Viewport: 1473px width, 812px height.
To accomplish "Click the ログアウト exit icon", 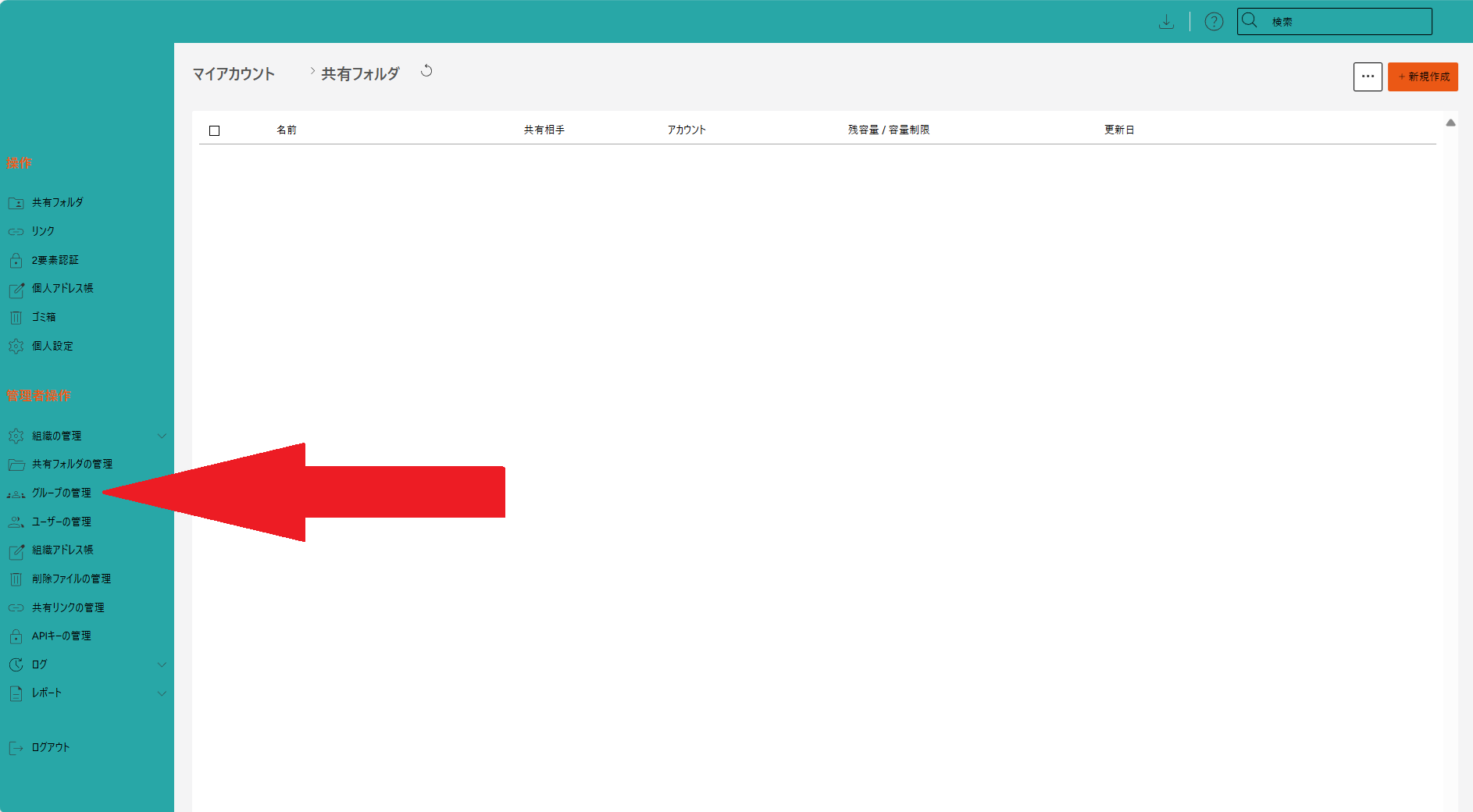I will pyautogui.click(x=16, y=748).
